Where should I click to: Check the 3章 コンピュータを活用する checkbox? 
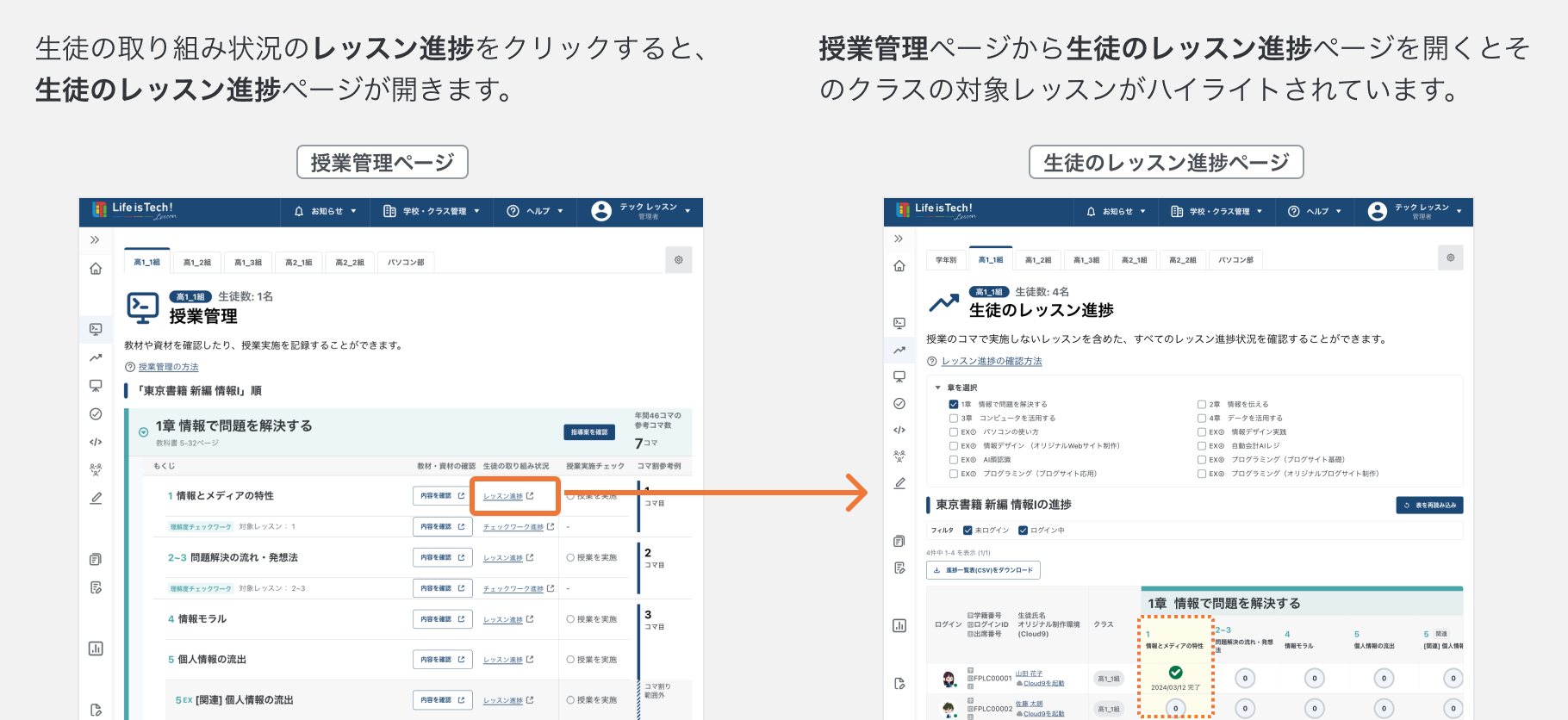coord(954,418)
